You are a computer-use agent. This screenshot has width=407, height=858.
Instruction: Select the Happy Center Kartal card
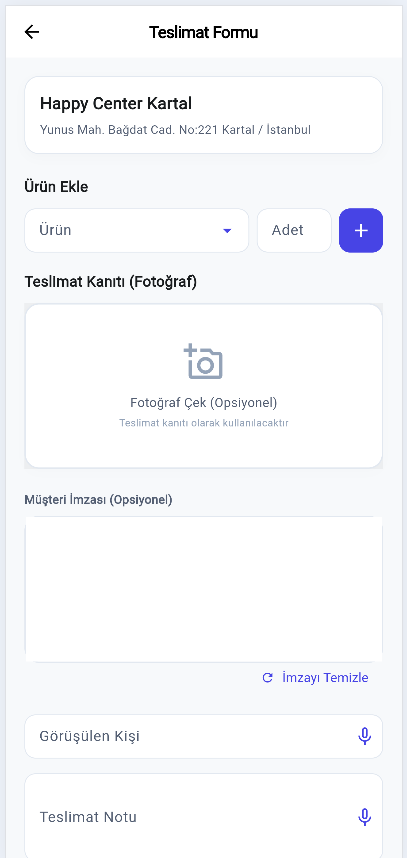point(204,115)
